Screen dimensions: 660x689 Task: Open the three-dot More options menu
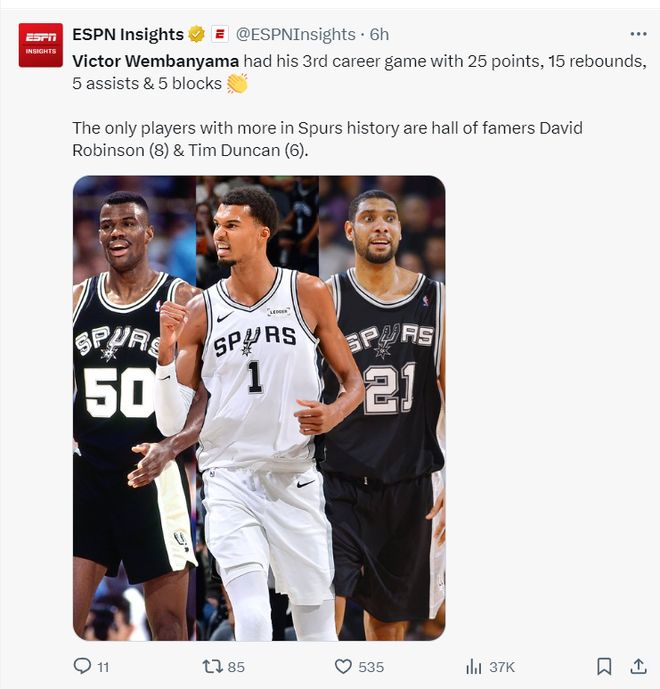(x=638, y=34)
